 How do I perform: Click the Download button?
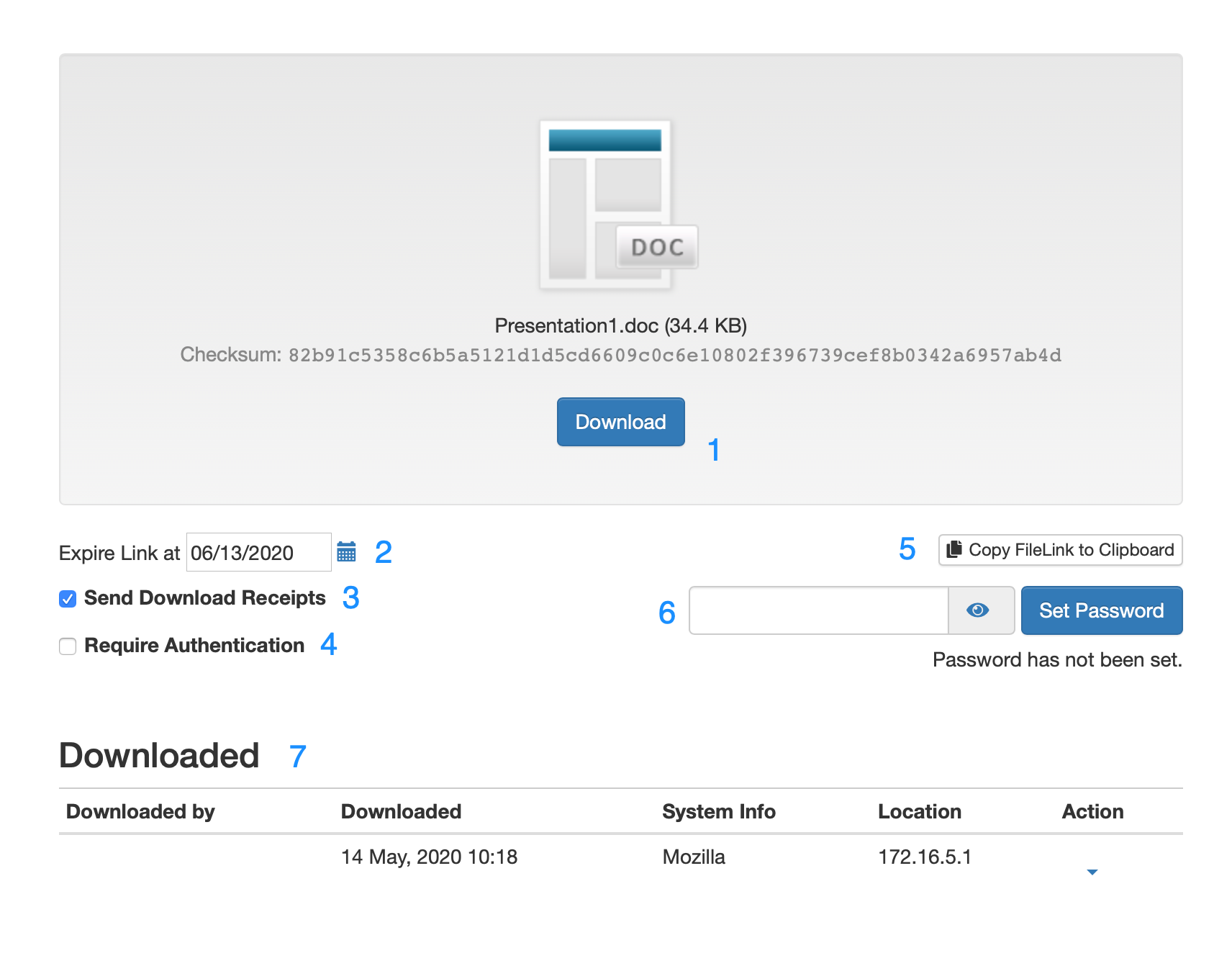[620, 422]
